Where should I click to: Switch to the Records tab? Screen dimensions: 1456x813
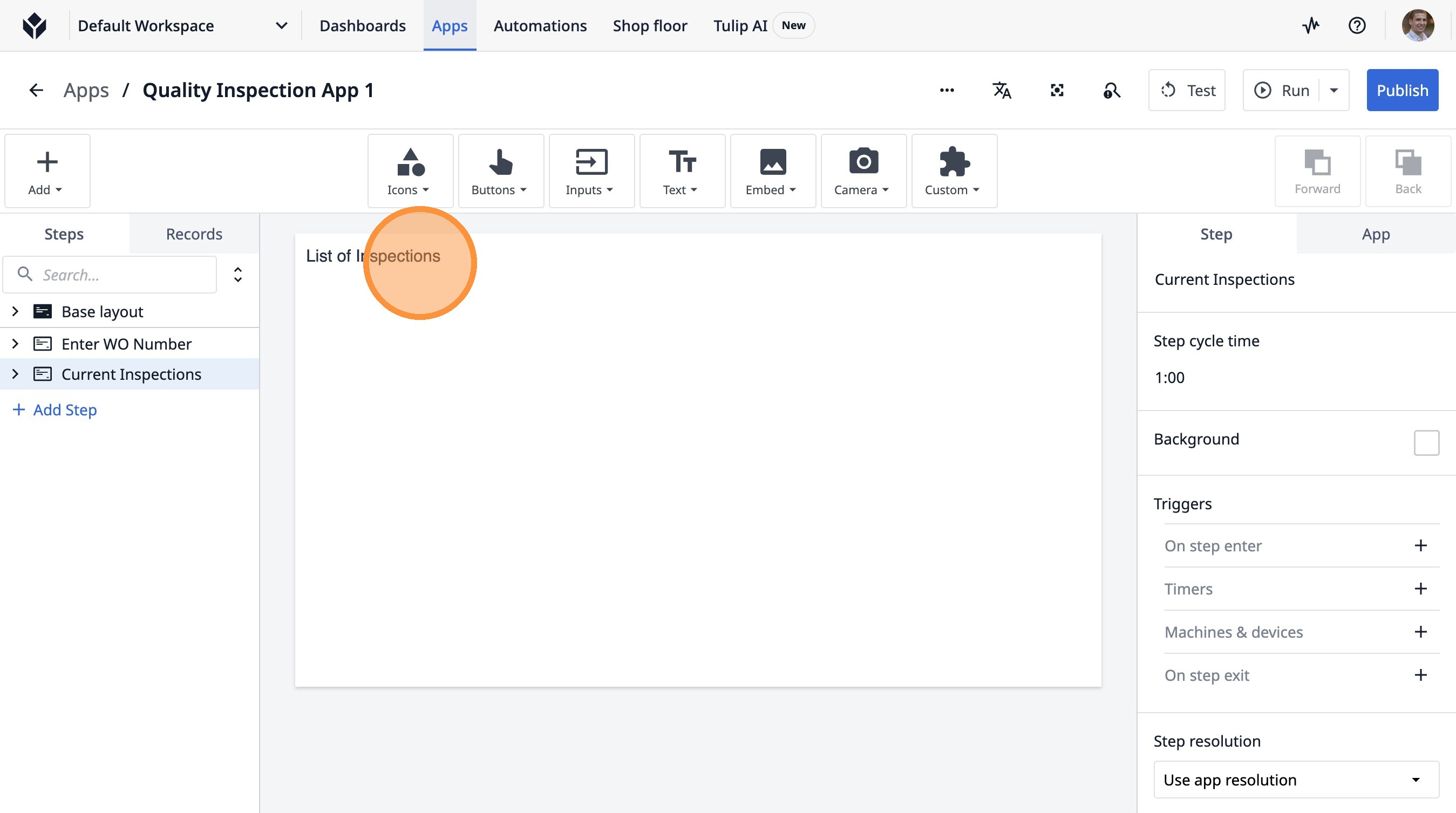[194, 234]
